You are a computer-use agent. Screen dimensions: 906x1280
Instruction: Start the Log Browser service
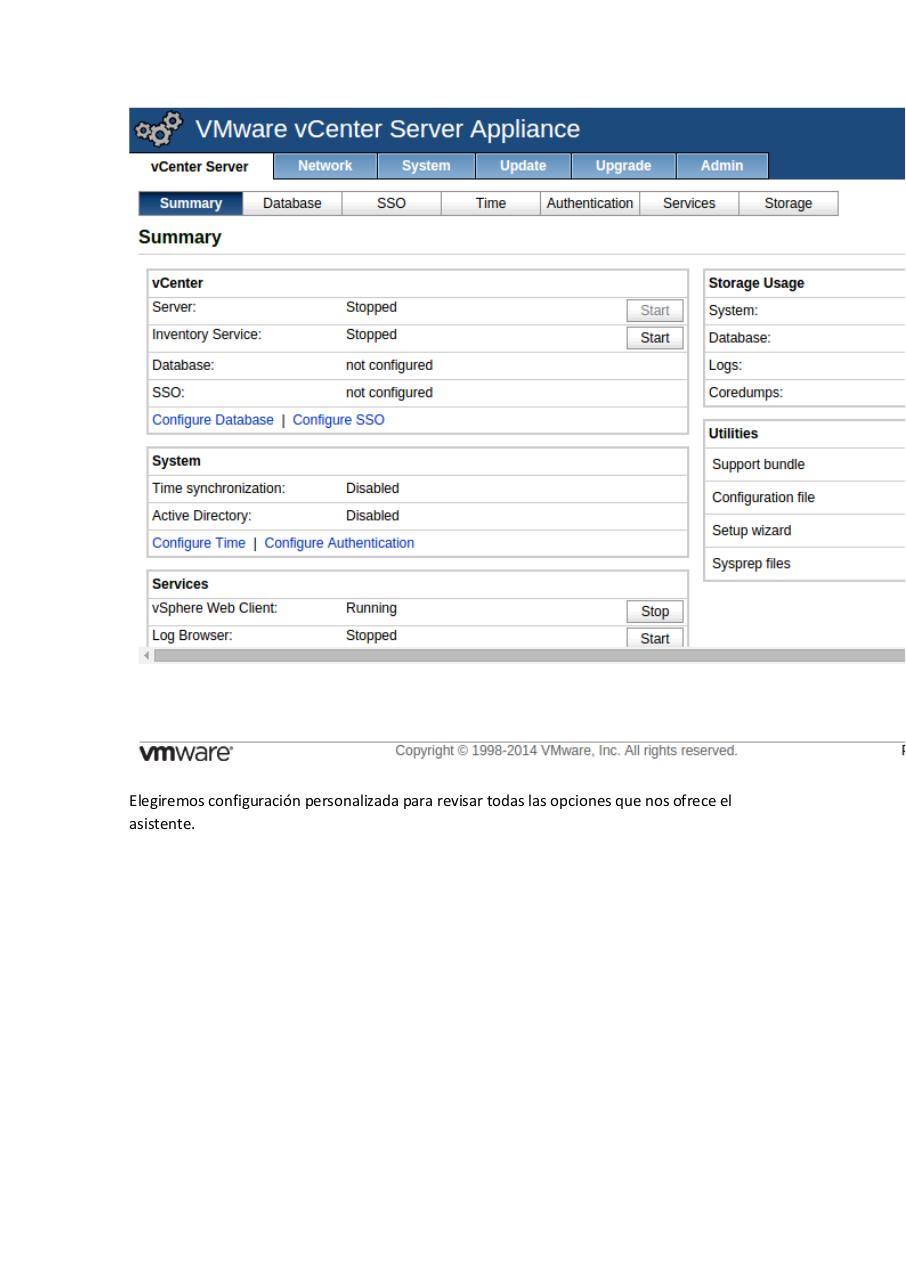[654, 638]
